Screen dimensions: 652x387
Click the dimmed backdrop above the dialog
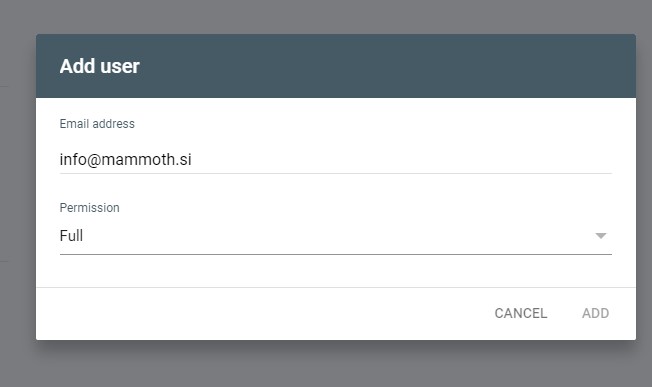click(x=336, y=17)
